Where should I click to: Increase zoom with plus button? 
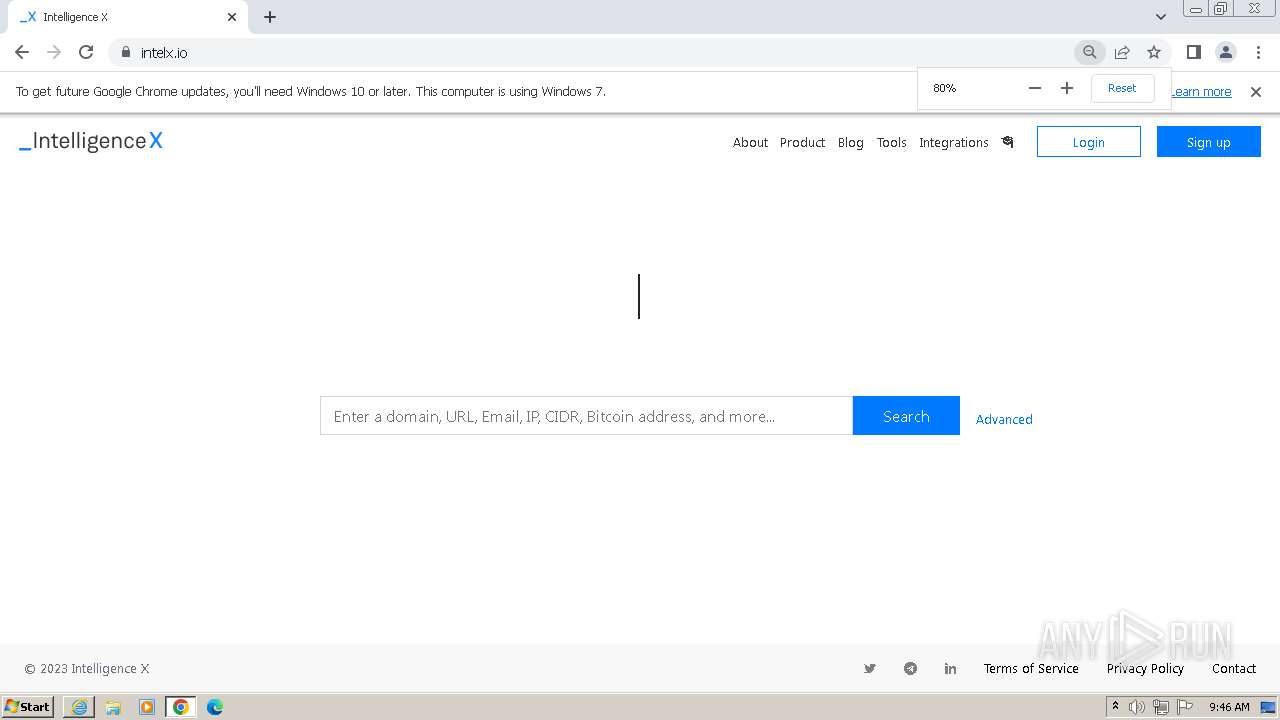1067,88
